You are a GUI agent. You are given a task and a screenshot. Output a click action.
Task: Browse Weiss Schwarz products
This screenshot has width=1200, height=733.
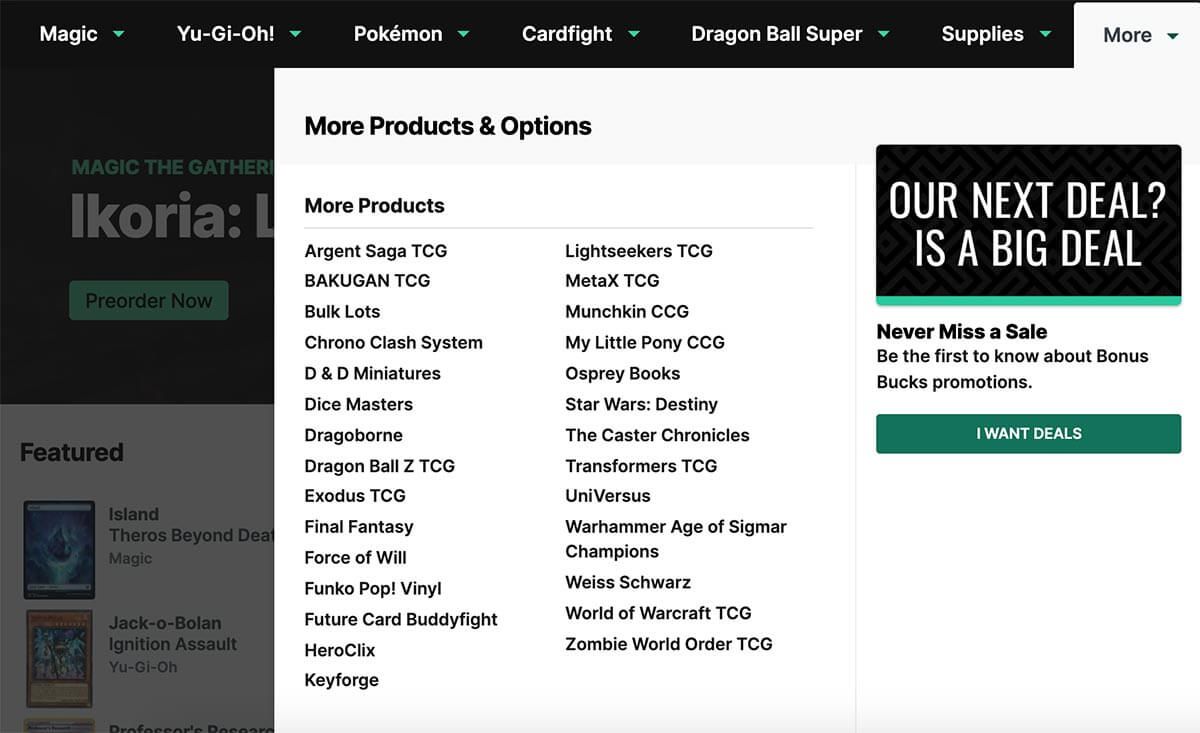(628, 583)
